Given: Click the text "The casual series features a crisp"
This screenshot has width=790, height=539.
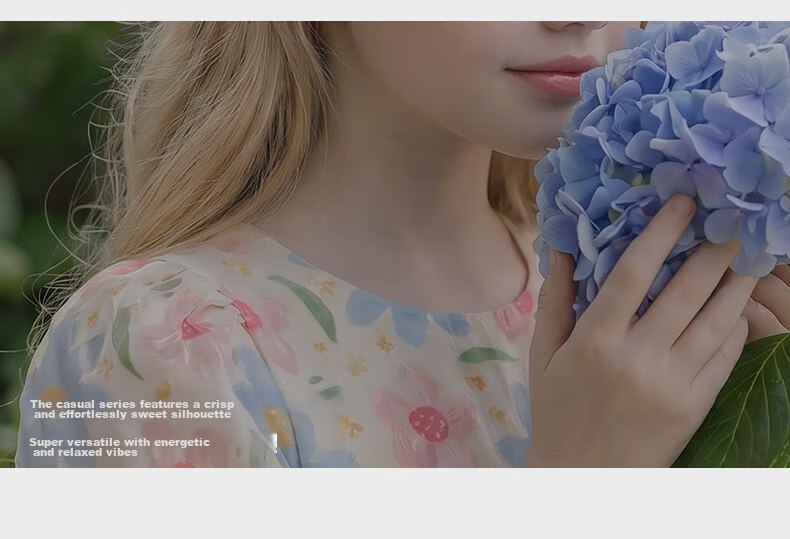Looking at the screenshot, I should [132, 404].
